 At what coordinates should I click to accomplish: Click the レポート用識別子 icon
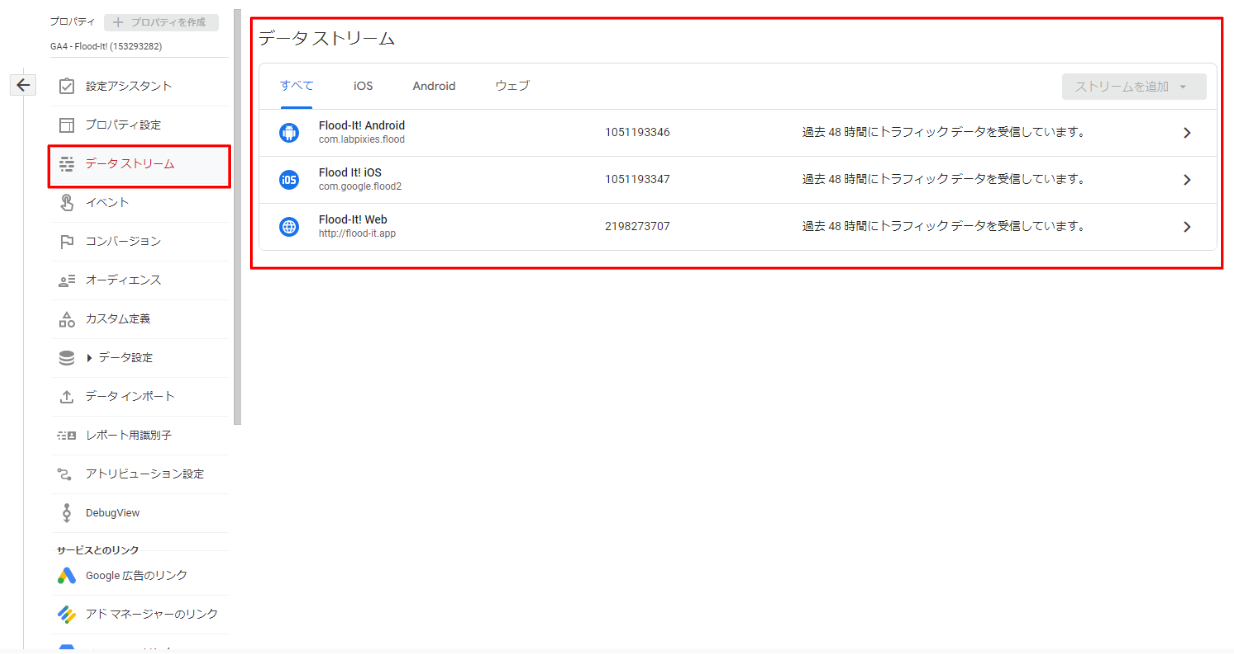pos(67,435)
